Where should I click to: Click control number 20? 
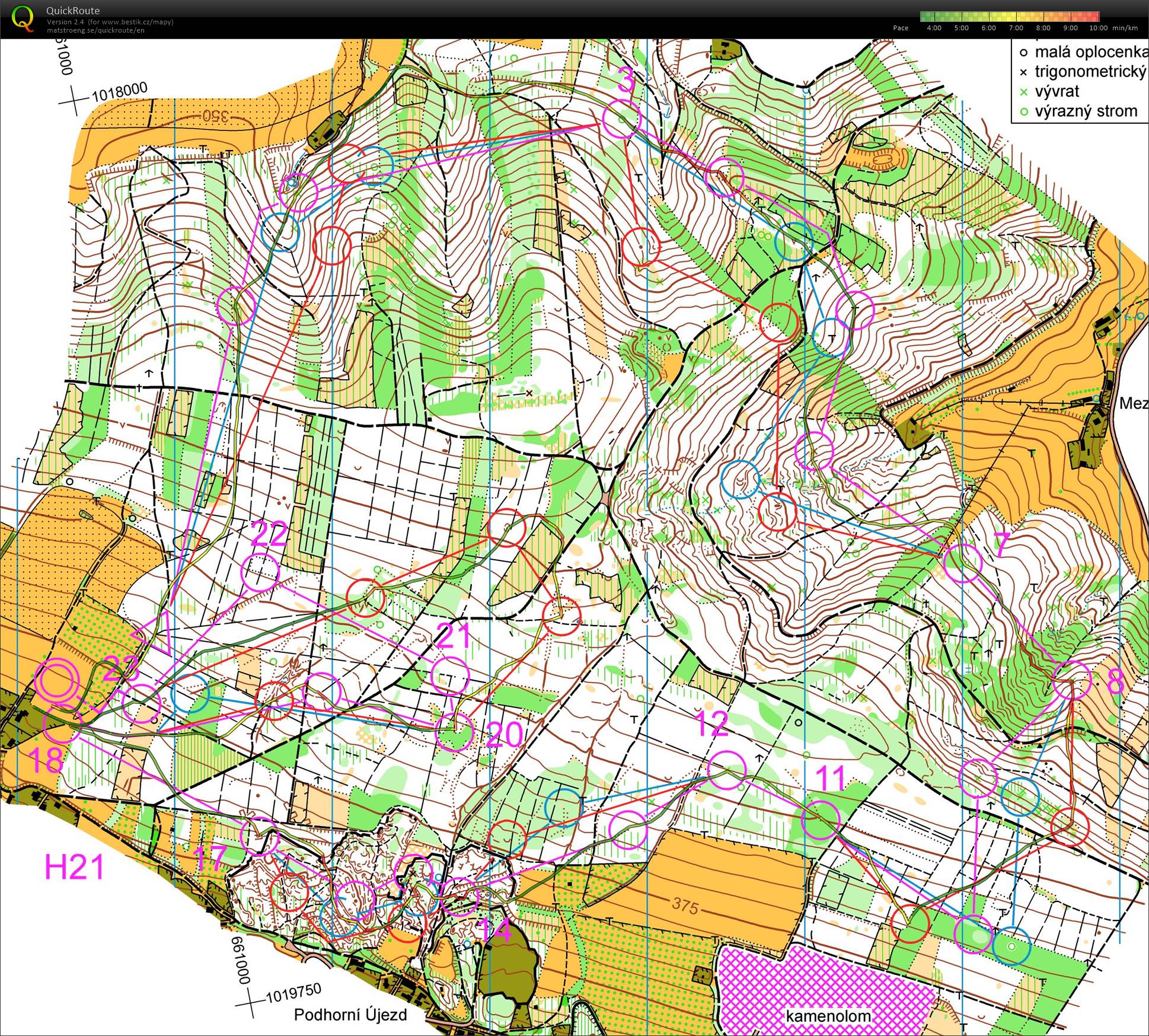click(503, 735)
